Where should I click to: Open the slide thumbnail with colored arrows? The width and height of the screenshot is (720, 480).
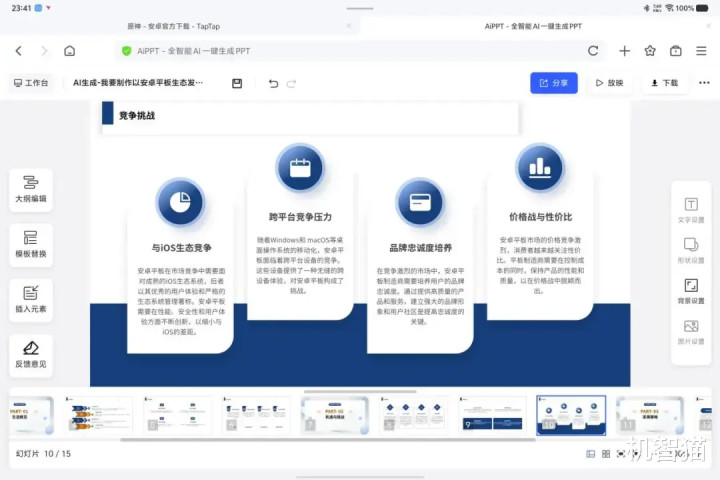(x=99, y=415)
